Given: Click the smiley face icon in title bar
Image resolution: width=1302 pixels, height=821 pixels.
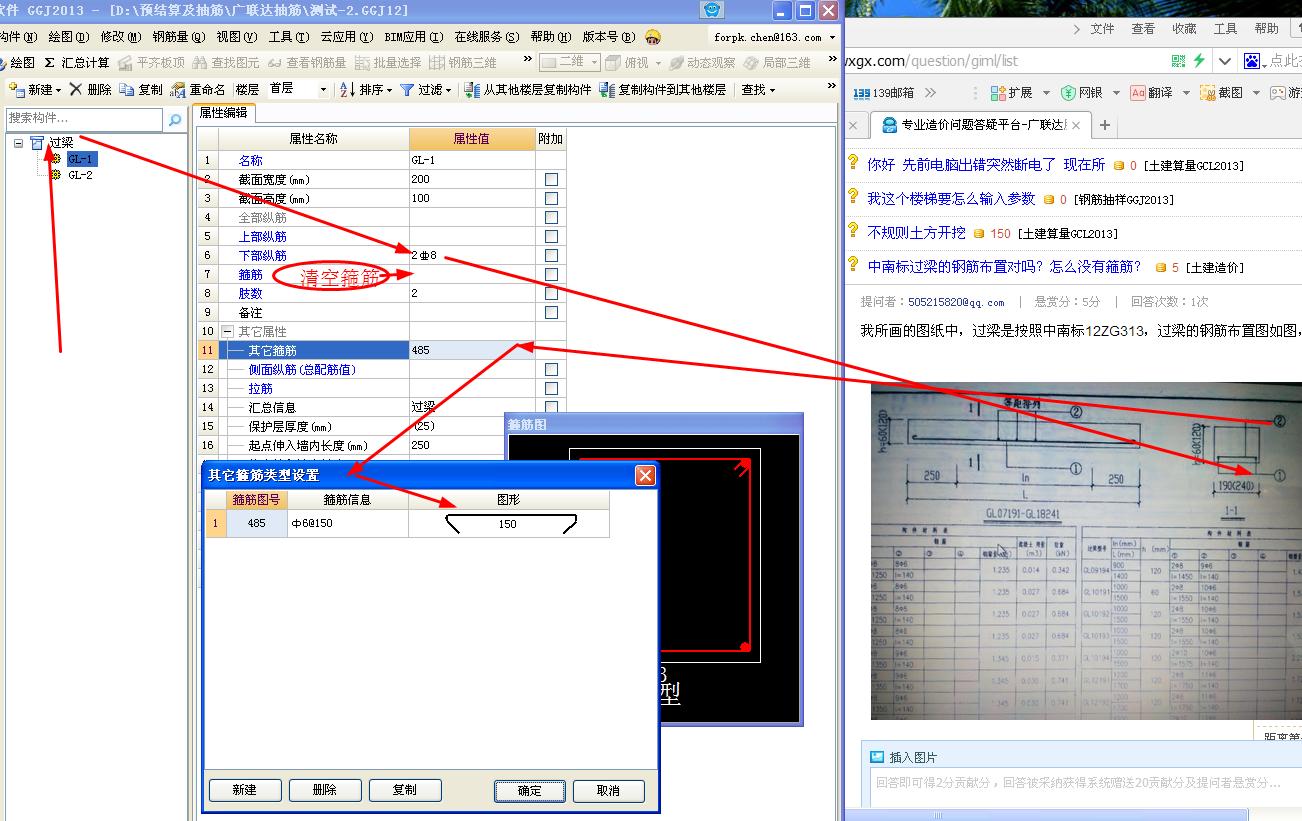Looking at the screenshot, I should 712,10.
